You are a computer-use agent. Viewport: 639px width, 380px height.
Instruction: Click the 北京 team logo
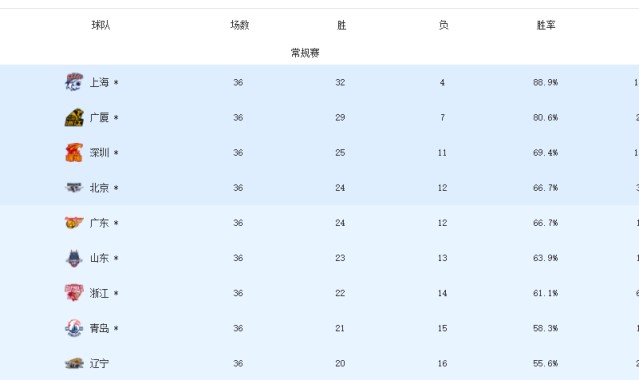pyautogui.click(x=74, y=188)
